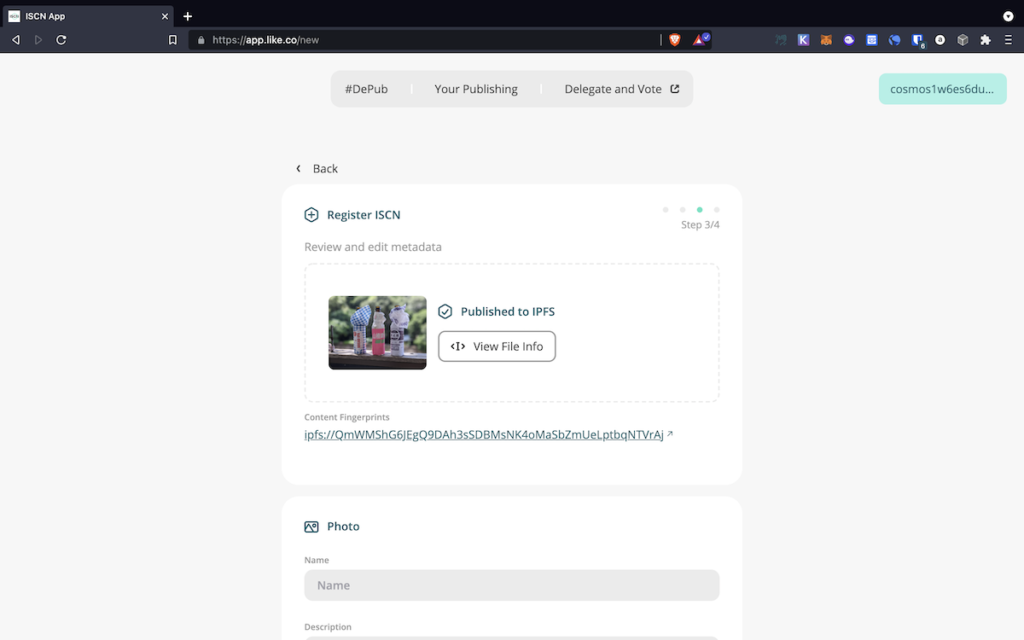
Task: Click the Brave Shields lion icon
Action: coord(675,40)
